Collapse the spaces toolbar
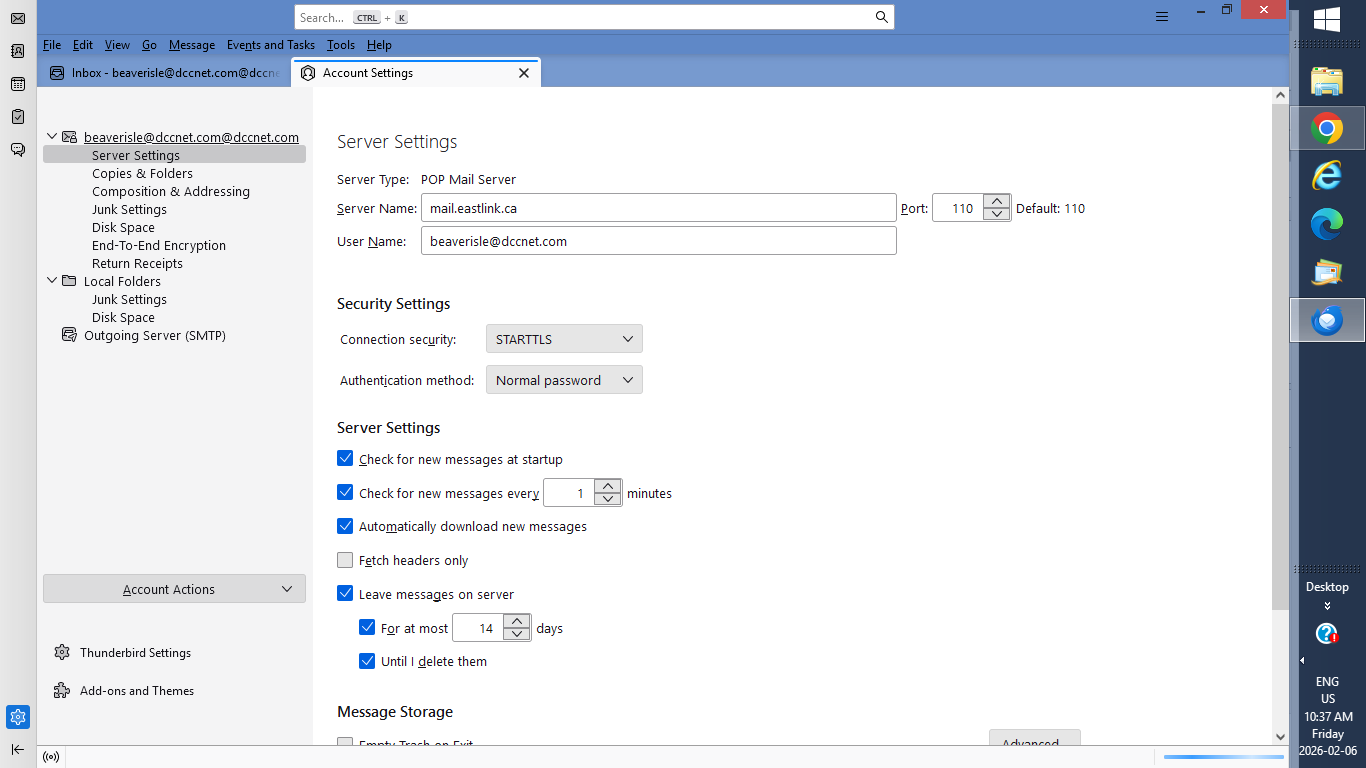 tap(18, 750)
